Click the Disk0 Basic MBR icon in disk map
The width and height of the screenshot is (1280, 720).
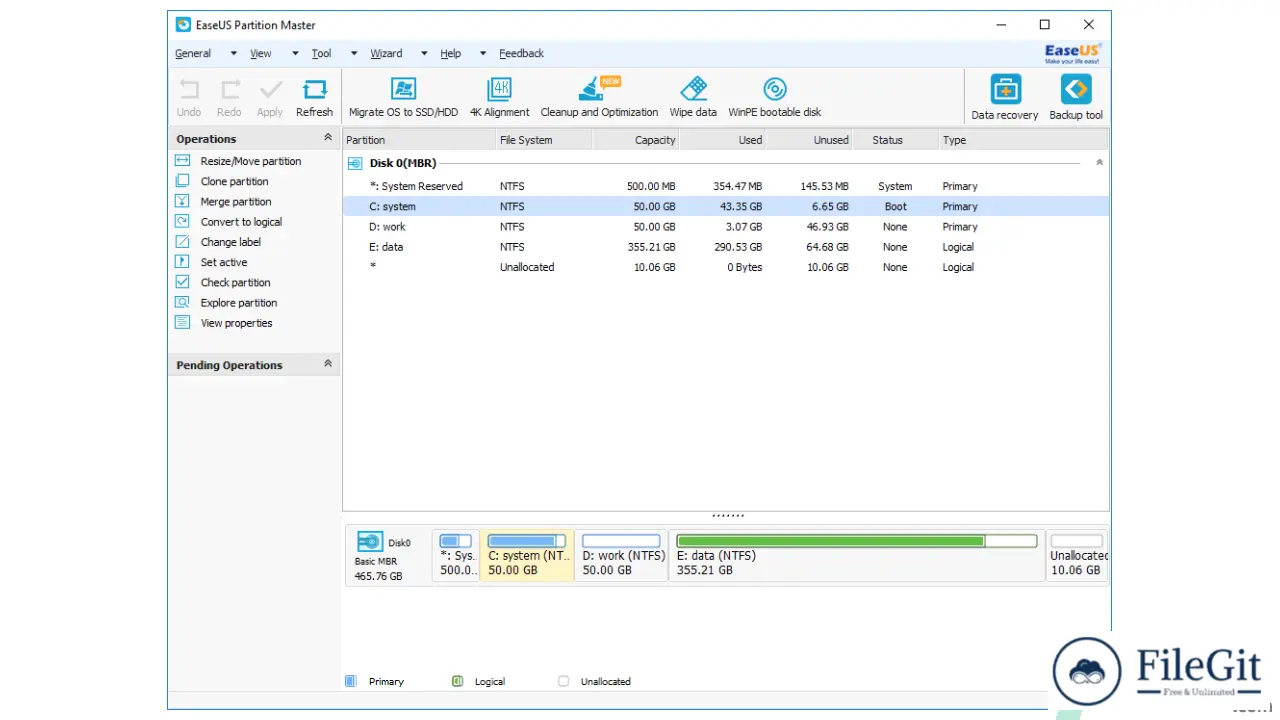point(370,542)
